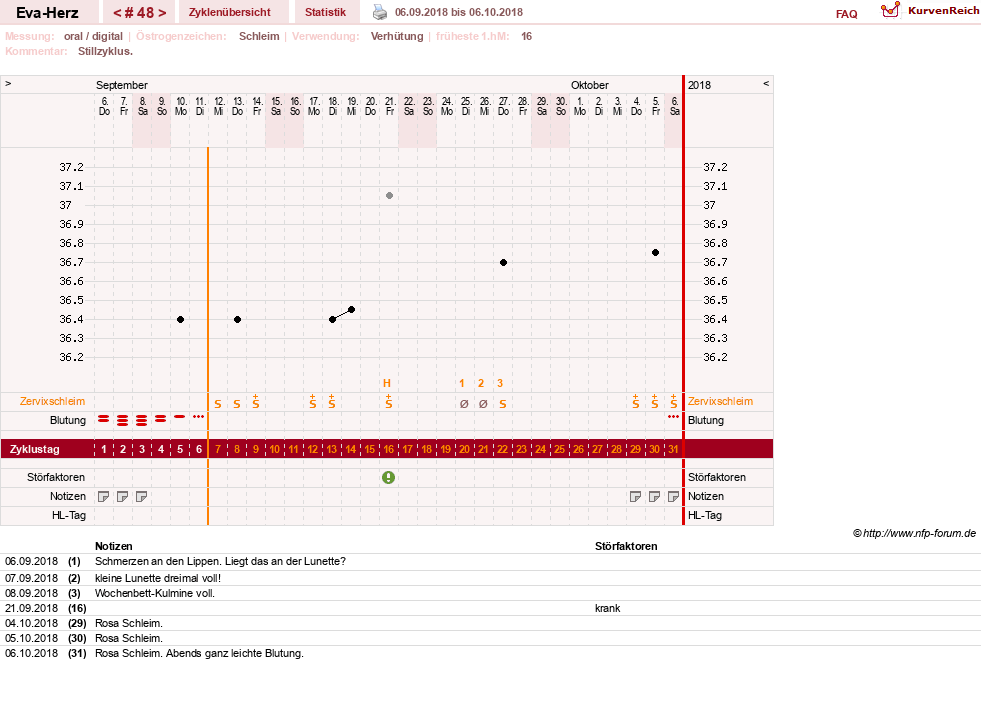Open the Zyklenübersicht tab
This screenshot has height=705, width=981.
(230, 13)
